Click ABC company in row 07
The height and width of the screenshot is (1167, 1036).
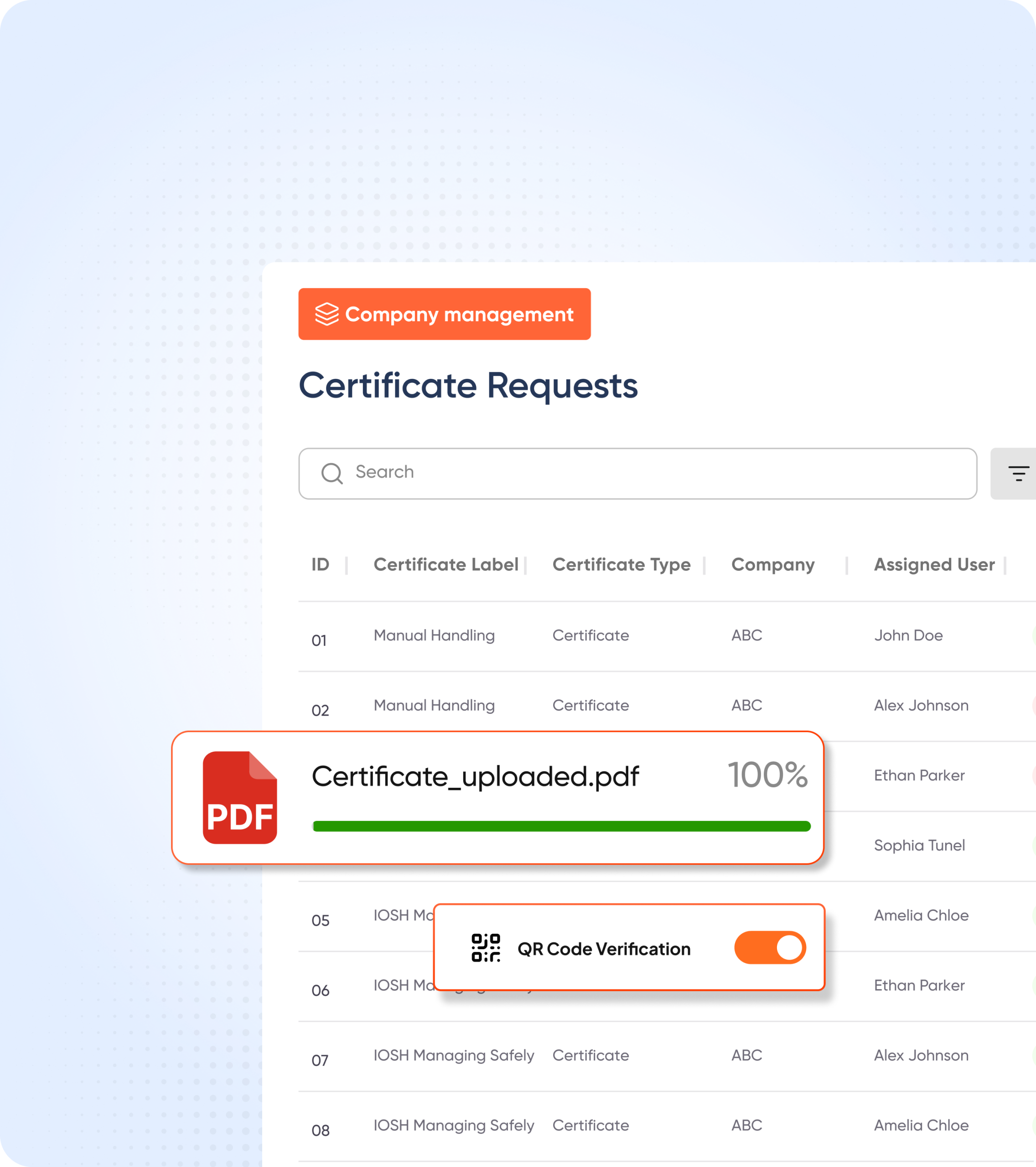[x=746, y=1056]
